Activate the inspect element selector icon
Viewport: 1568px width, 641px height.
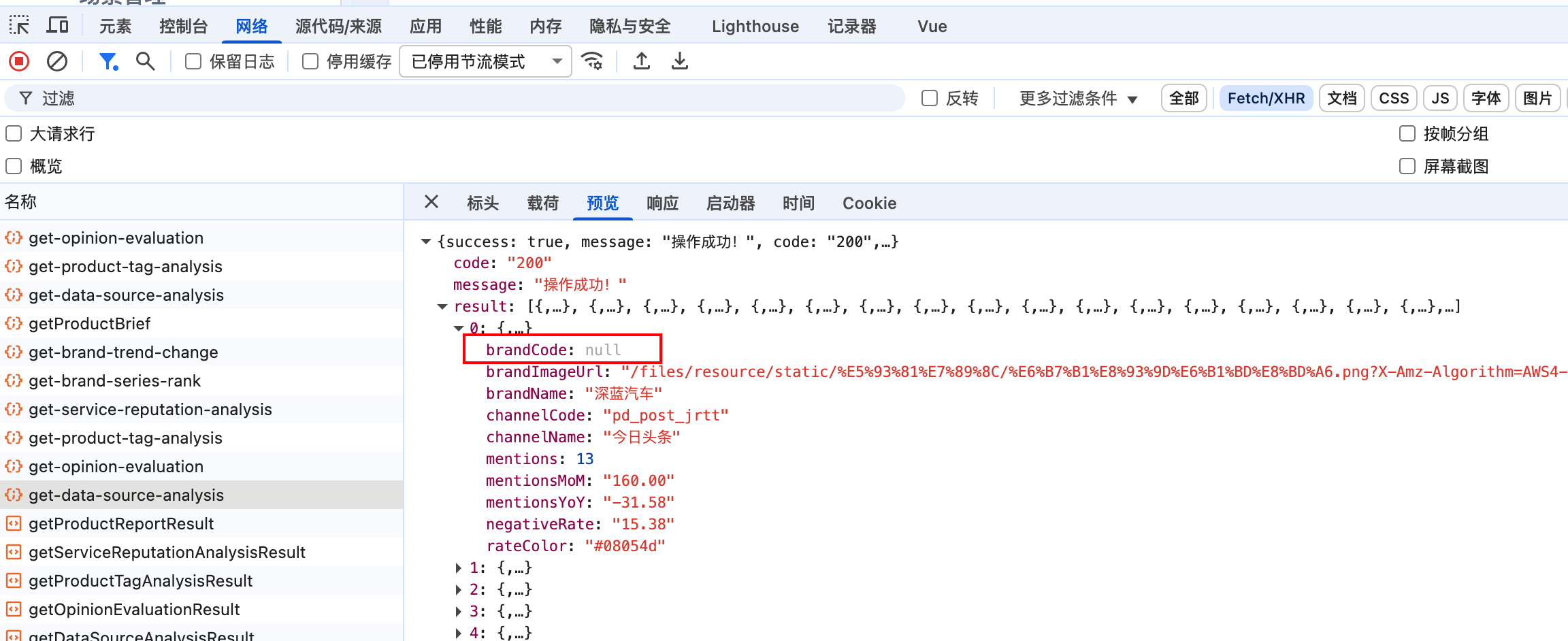point(19,26)
